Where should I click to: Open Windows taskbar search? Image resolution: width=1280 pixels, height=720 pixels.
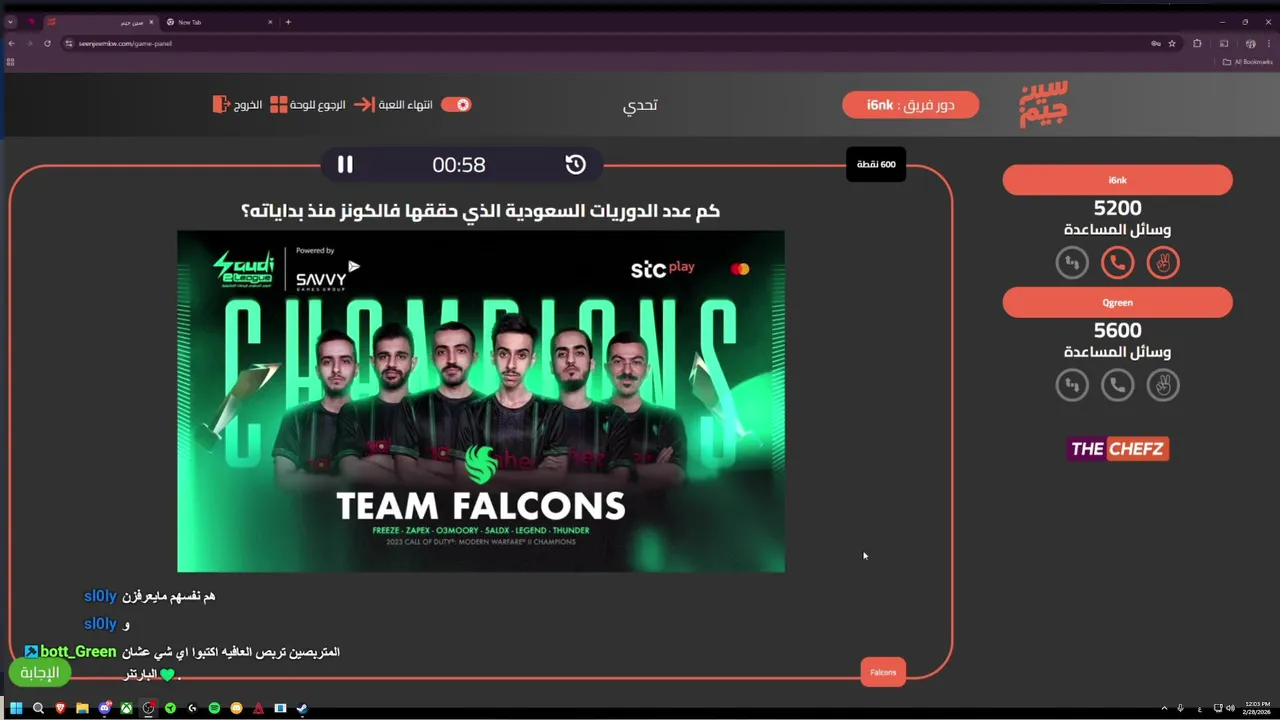pos(38,708)
